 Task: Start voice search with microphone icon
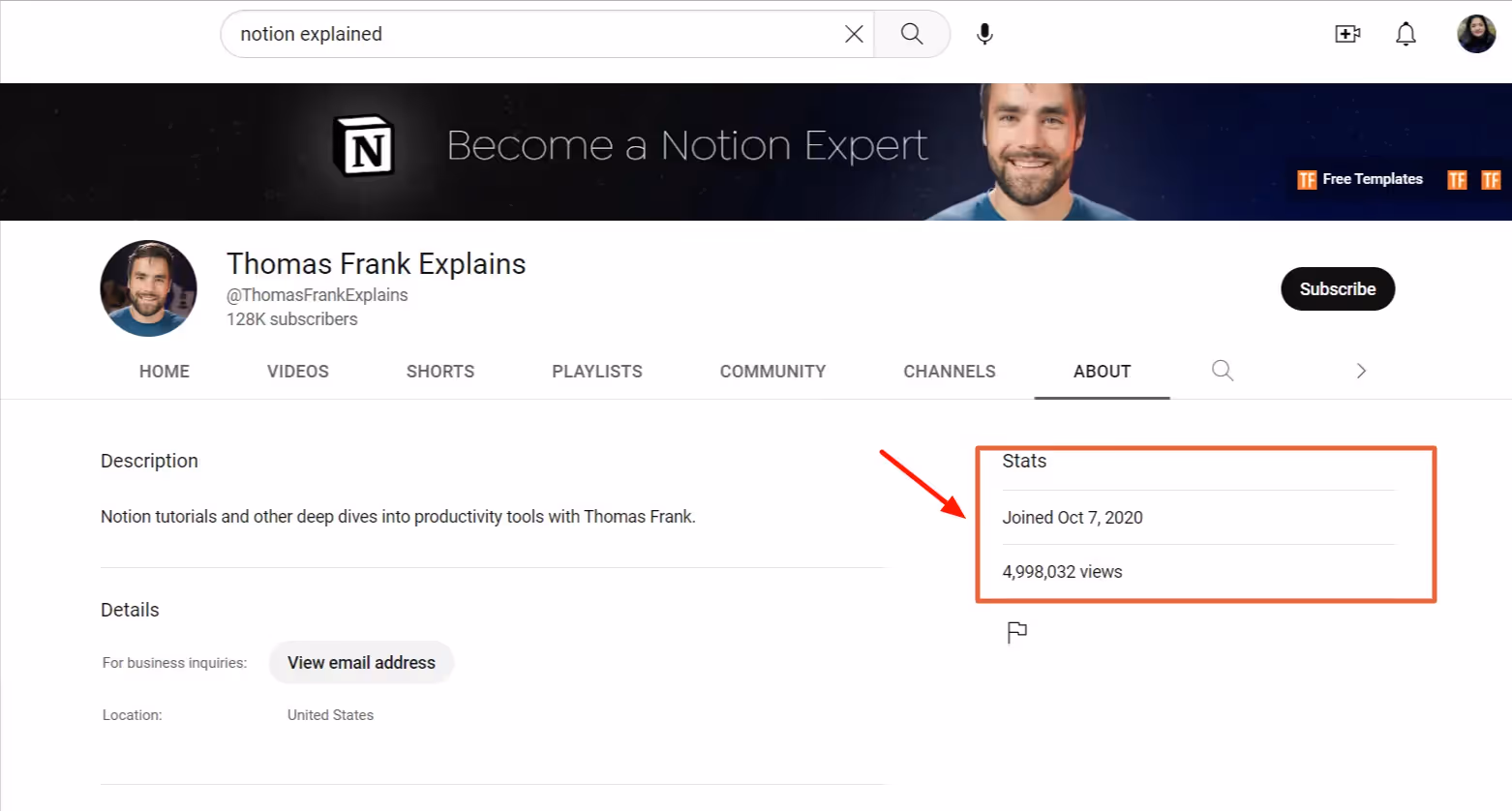(984, 34)
